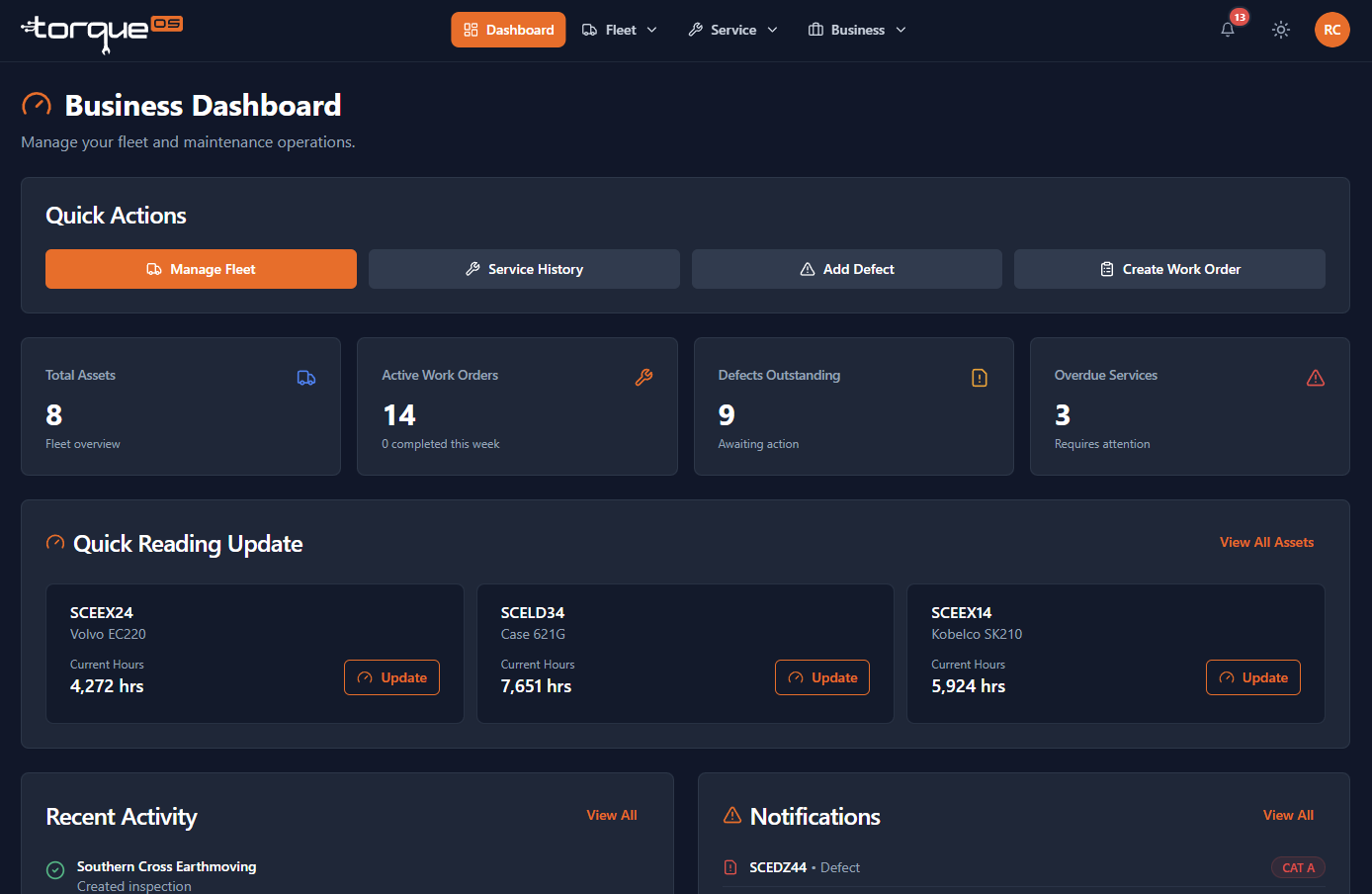
Task: Open the RC user avatar menu
Action: (1332, 30)
